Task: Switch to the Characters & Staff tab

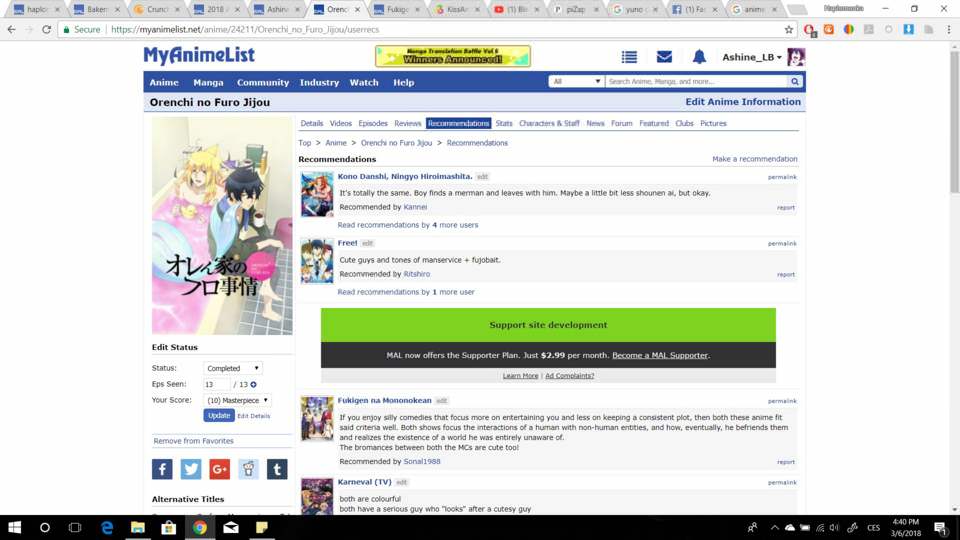Action: 549,123
